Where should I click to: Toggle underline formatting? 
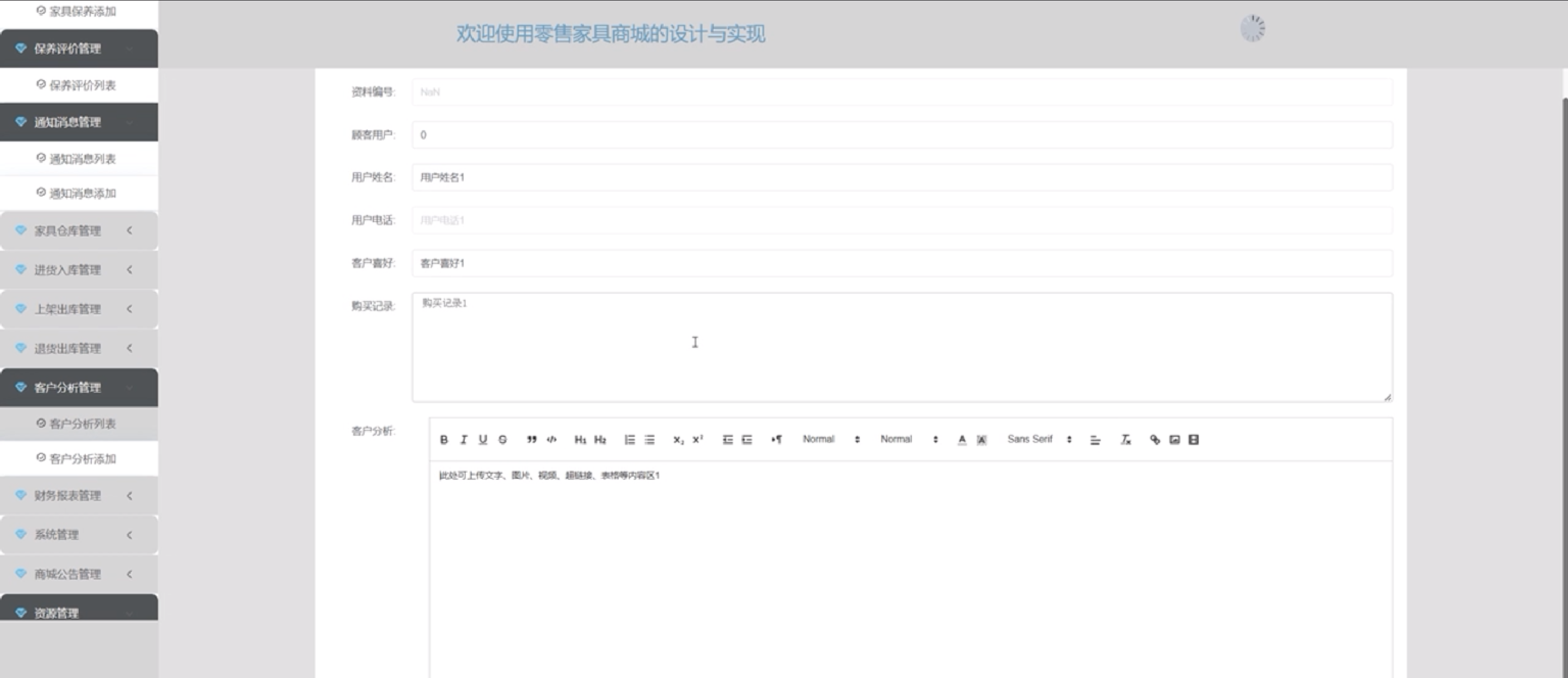click(x=483, y=439)
